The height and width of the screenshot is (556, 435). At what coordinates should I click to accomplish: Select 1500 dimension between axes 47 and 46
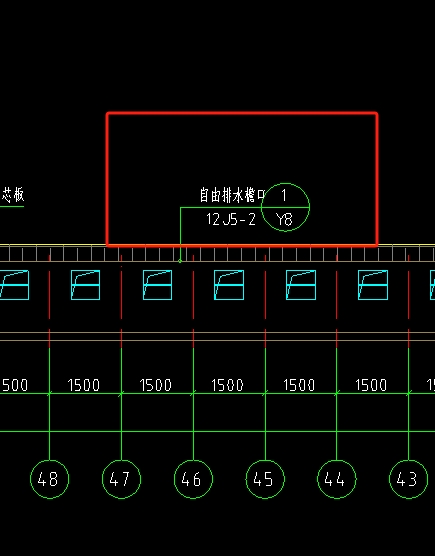156,385
